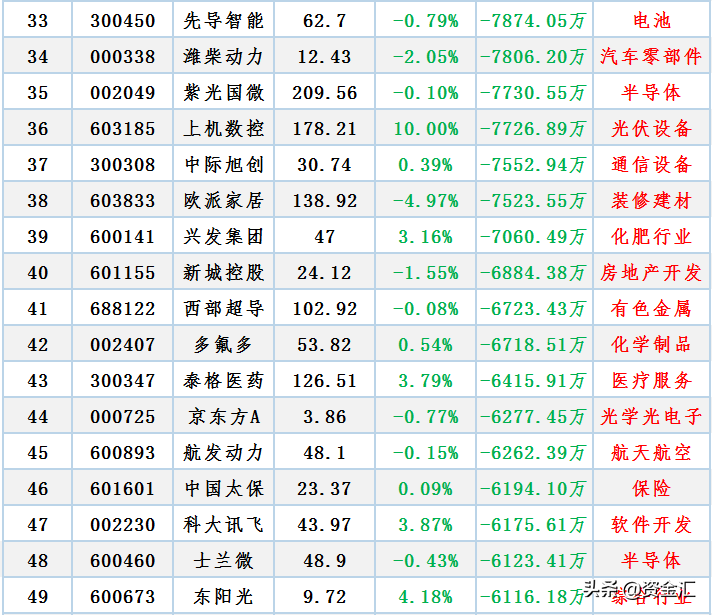Select industry label 通信设备
712x615 pixels.
pyautogui.click(x=652, y=165)
